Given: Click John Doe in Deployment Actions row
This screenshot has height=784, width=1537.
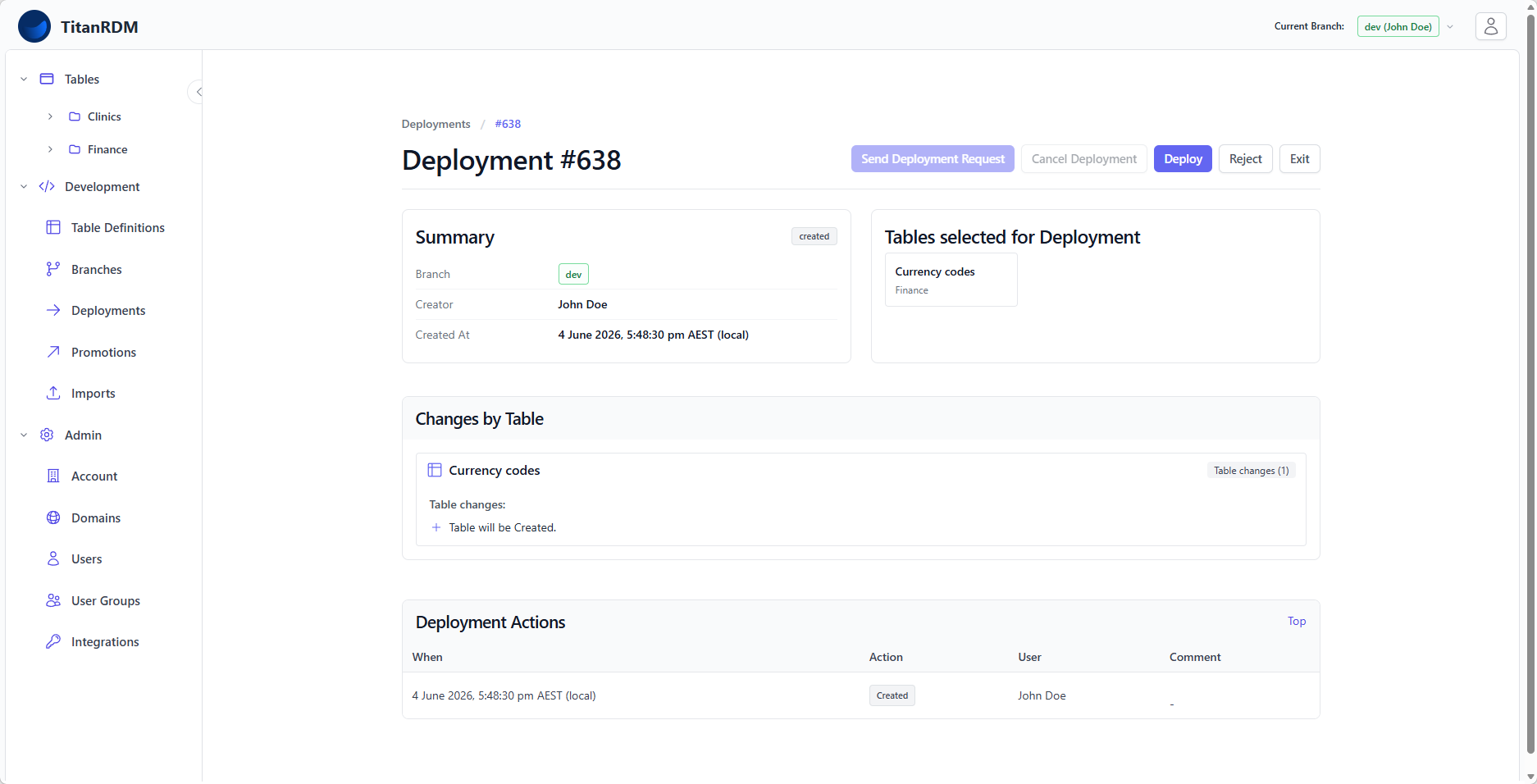Looking at the screenshot, I should (1042, 695).
